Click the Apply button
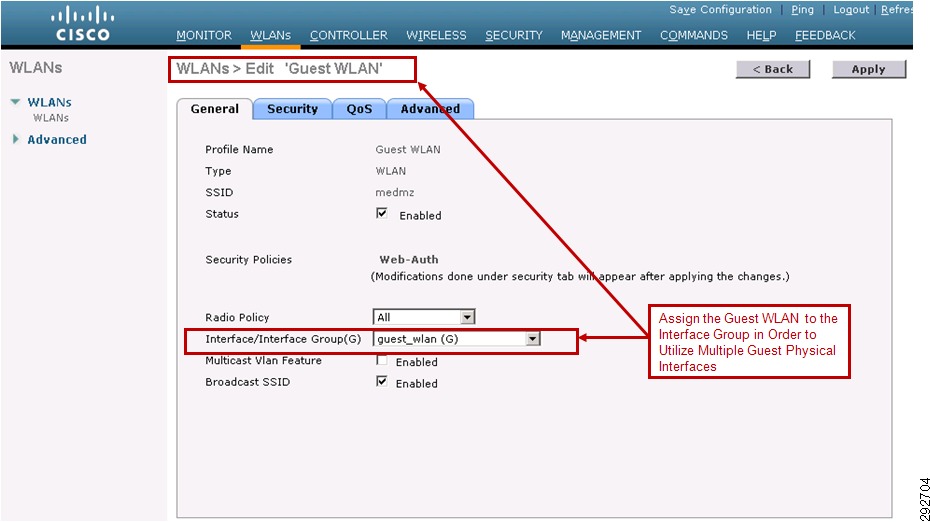Screen dimensions: 930x522 point(869,69)
